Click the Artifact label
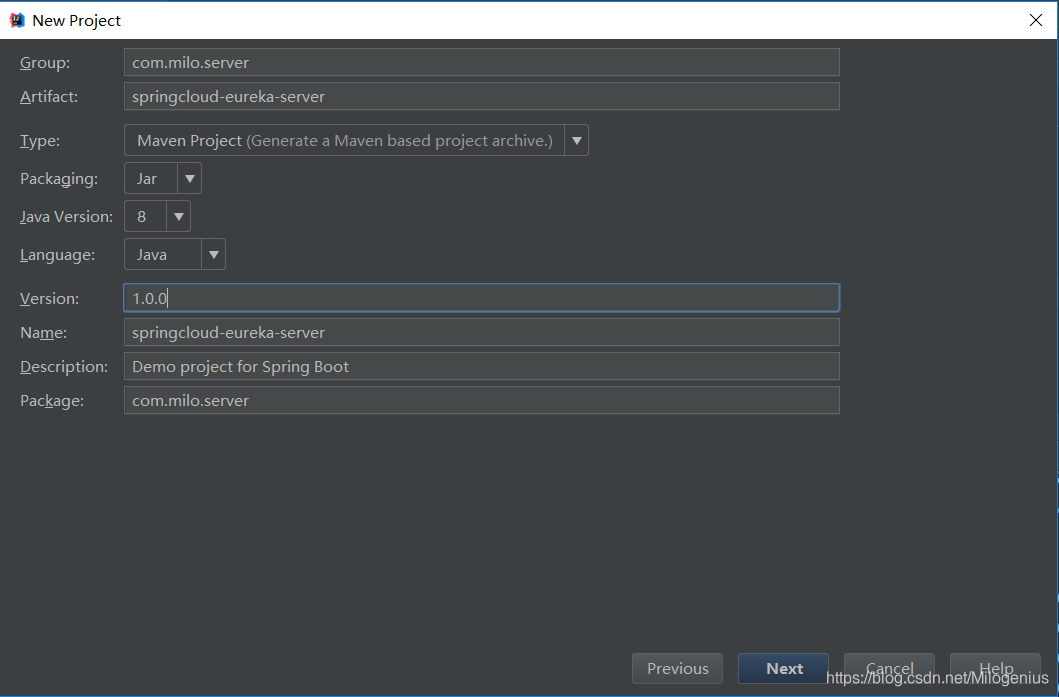 tap(49, 97)
